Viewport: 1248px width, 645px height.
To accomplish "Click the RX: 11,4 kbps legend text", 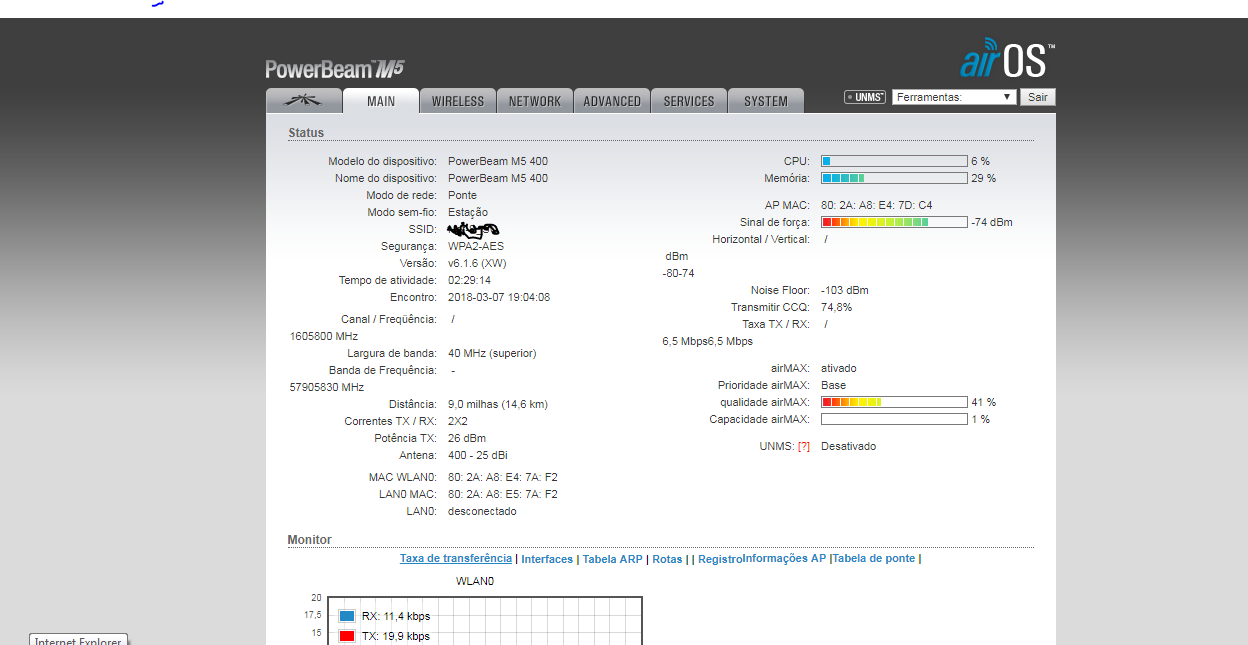I will click(x=396, y=616).
